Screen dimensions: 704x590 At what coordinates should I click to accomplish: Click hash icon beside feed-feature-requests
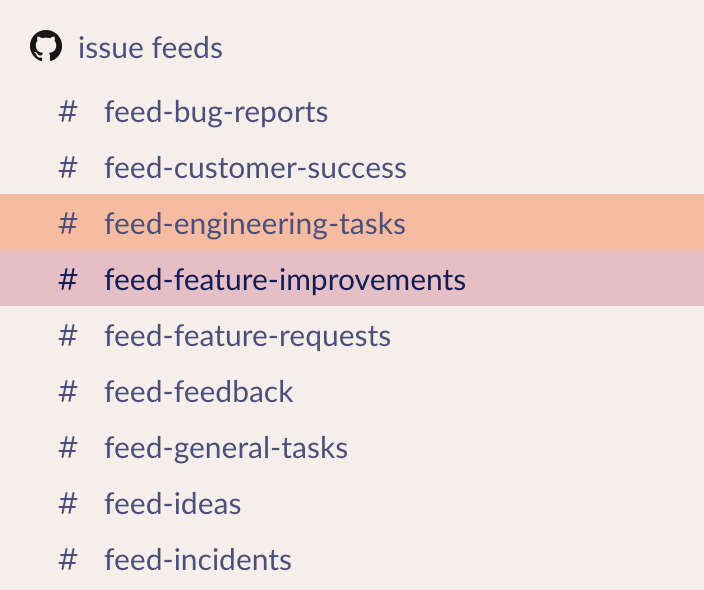pos(68,336)
